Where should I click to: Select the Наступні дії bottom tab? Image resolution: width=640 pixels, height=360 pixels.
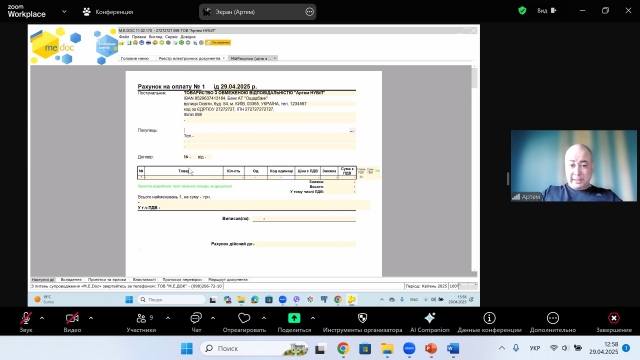click(43, 280)
